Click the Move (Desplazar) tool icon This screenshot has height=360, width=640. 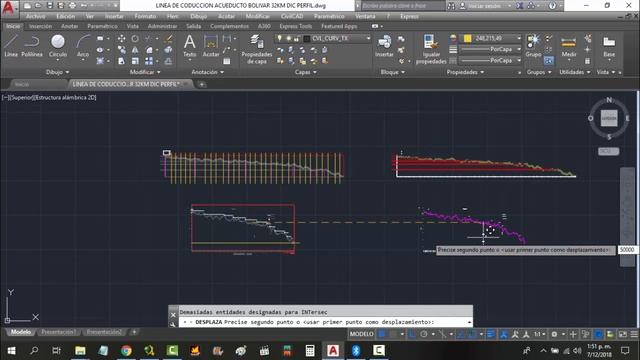click(x=122, y=38)
